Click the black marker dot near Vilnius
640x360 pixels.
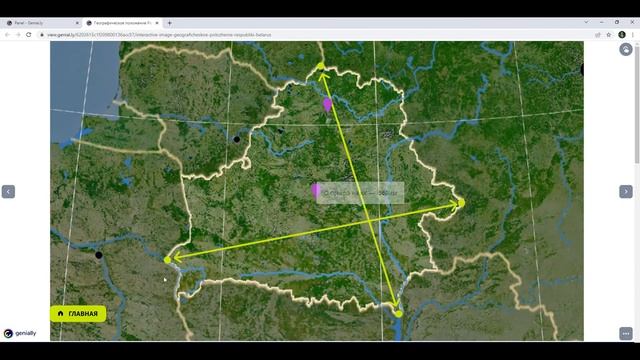(237, 139)
